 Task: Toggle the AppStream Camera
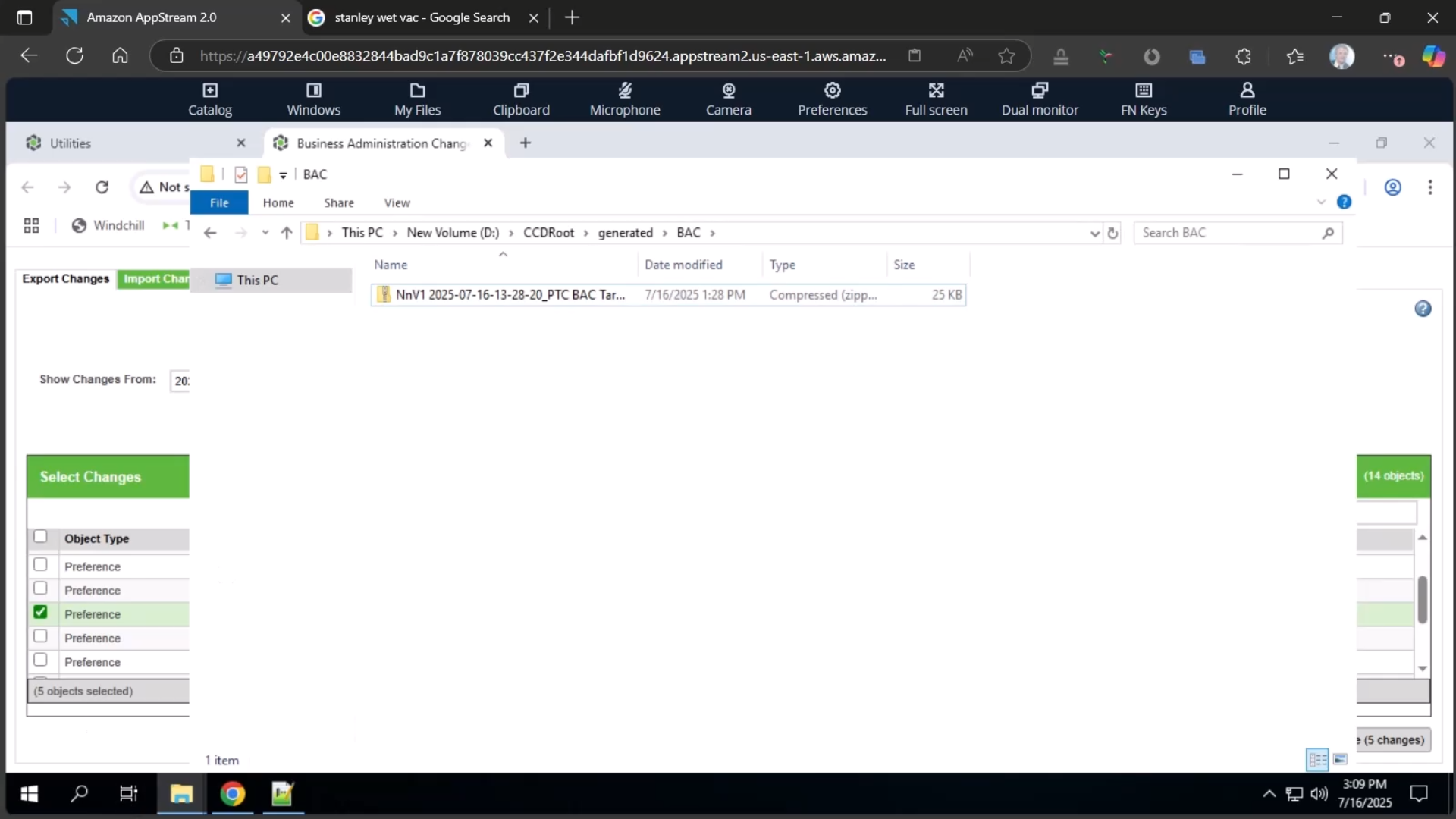pyautogui.click(x=728, y=99)
